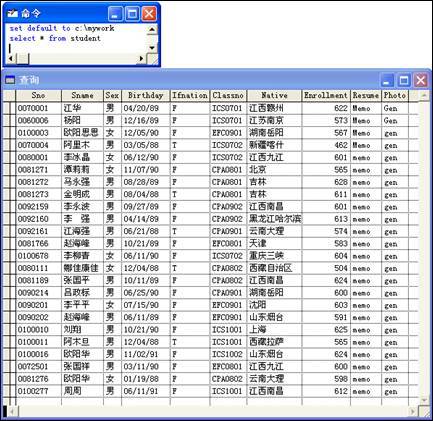Select the Sno cell 0060006
Screen dimensions: 433x421
38,120
